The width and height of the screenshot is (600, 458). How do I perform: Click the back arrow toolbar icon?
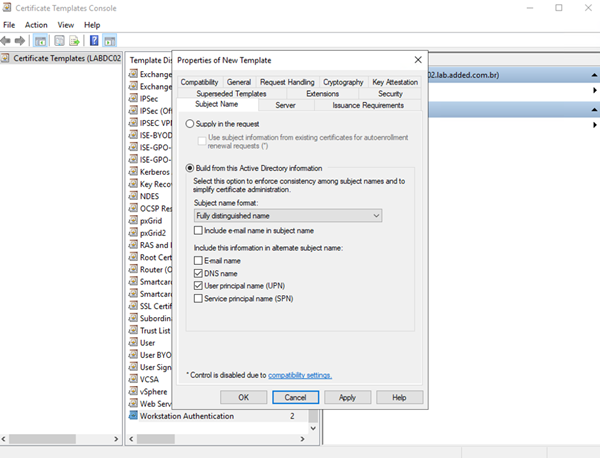point(8,41)
